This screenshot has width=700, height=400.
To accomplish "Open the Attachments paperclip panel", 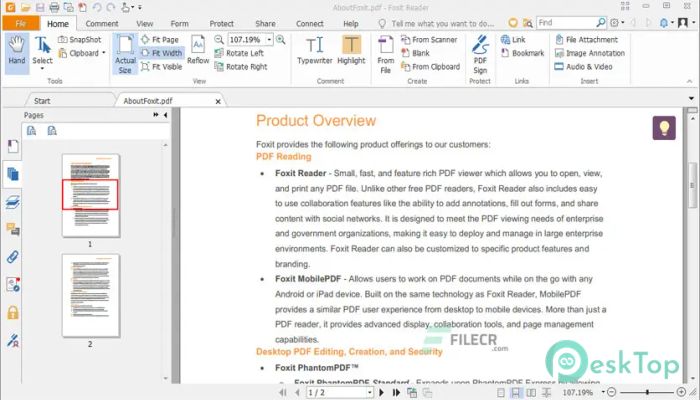I will [12, 257].
